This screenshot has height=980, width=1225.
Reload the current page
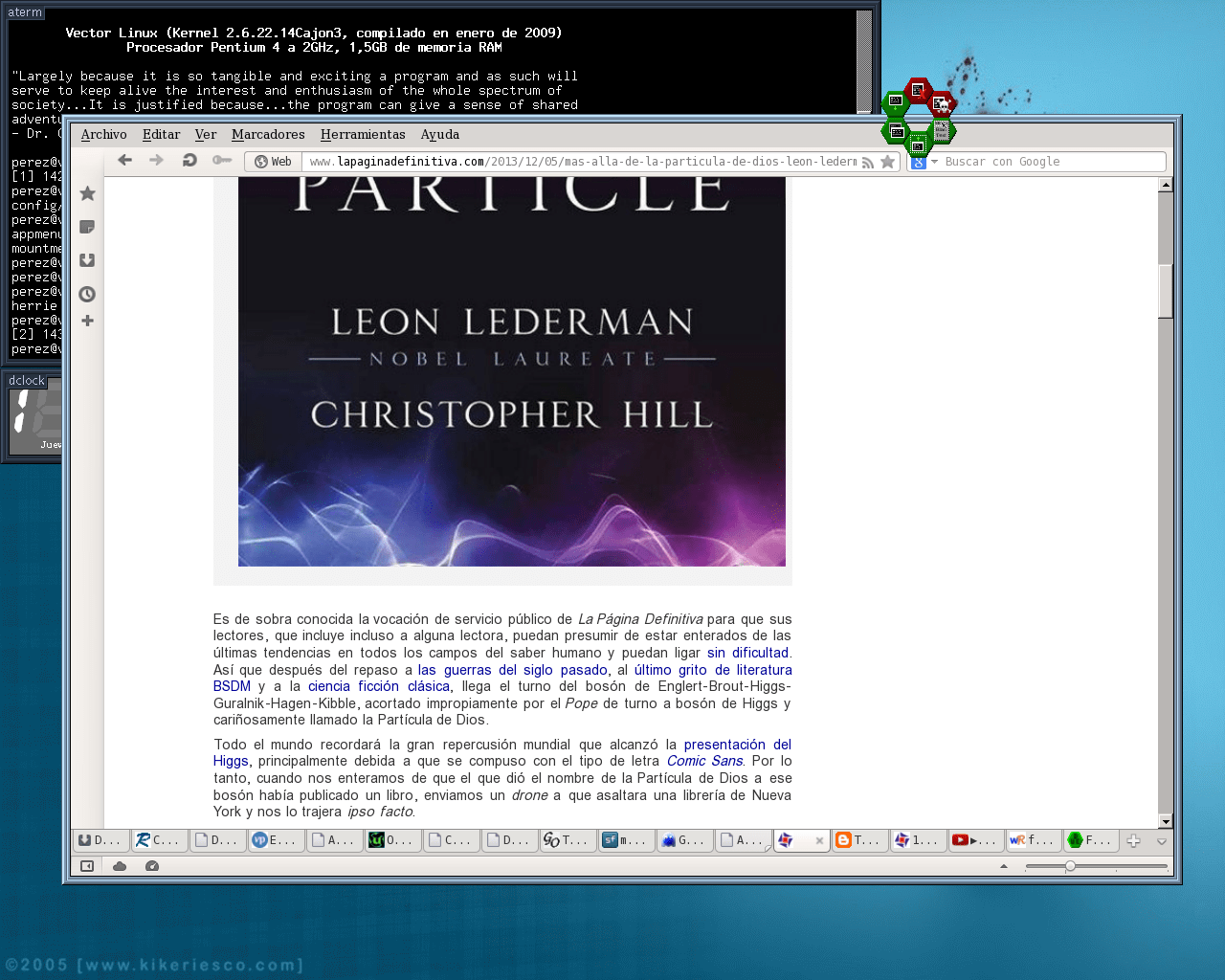189,161
